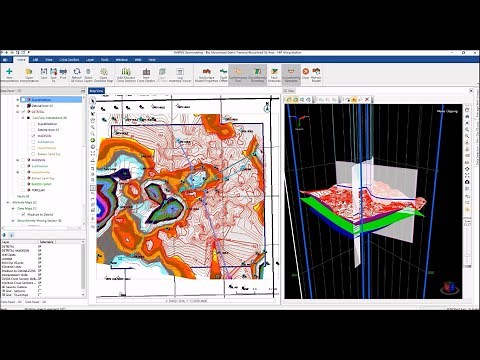Image resolution: width=480 pixels, height=360 pixels.
Task: Click the Select Layers ribbon icon
Action: pyautogui.click(x=88, y=71)
